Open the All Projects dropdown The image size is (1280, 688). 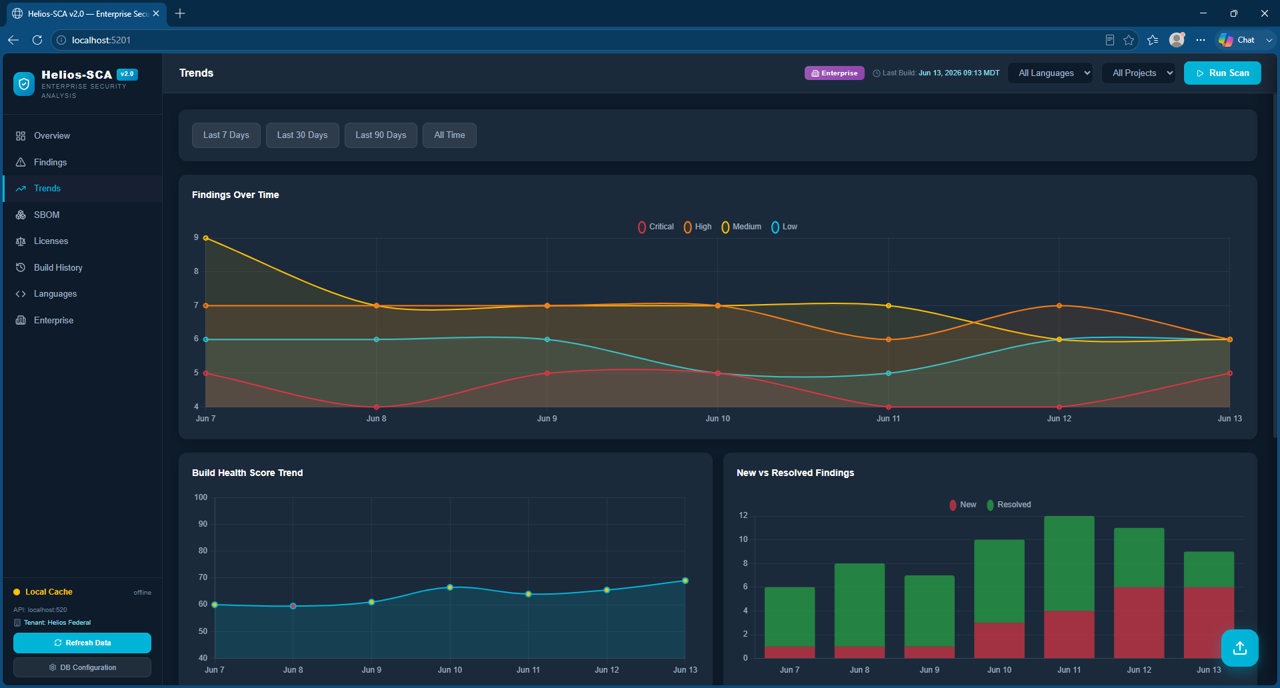coord(1139,73)
